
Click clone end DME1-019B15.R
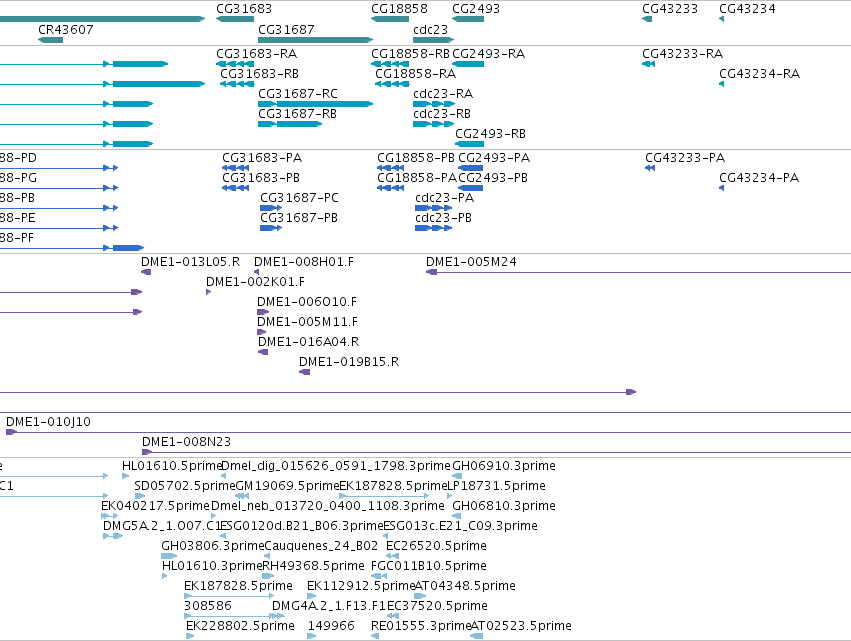coord(349,363)
